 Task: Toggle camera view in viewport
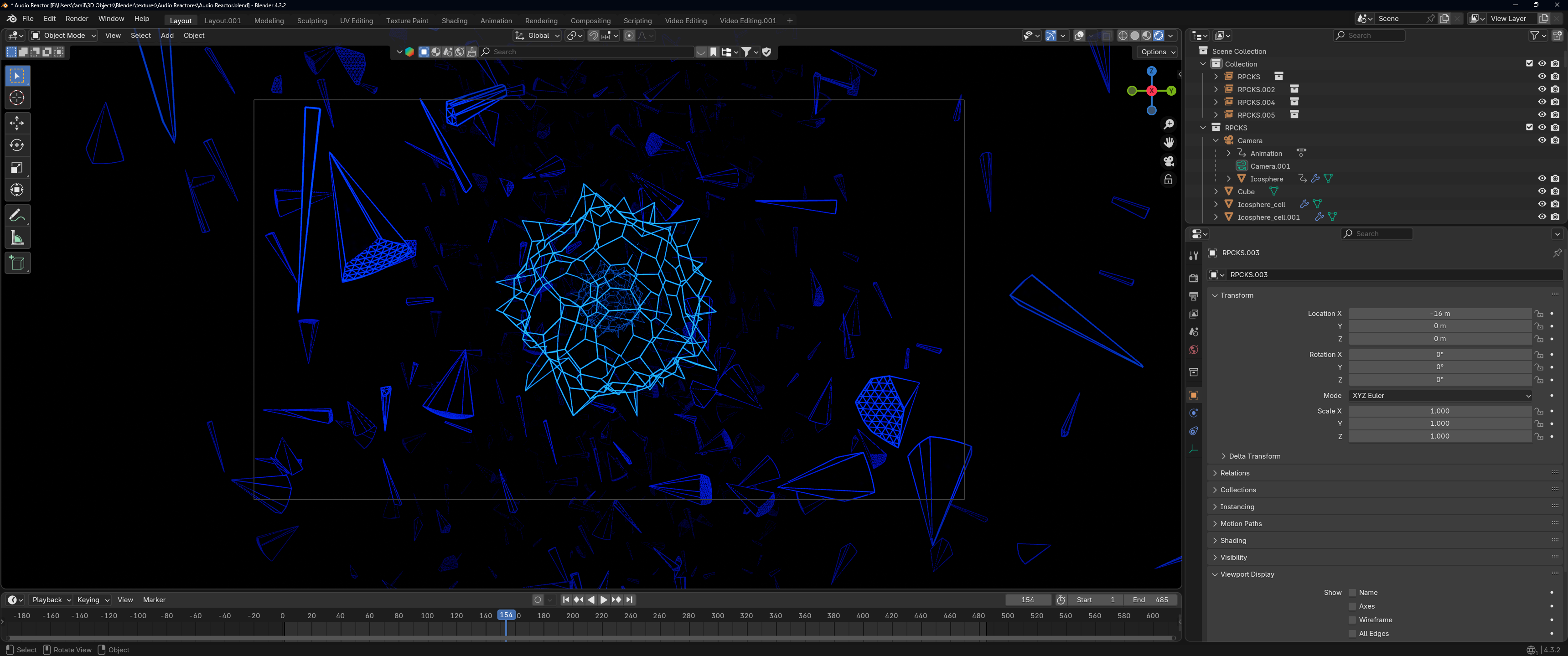pos(1168,161)
